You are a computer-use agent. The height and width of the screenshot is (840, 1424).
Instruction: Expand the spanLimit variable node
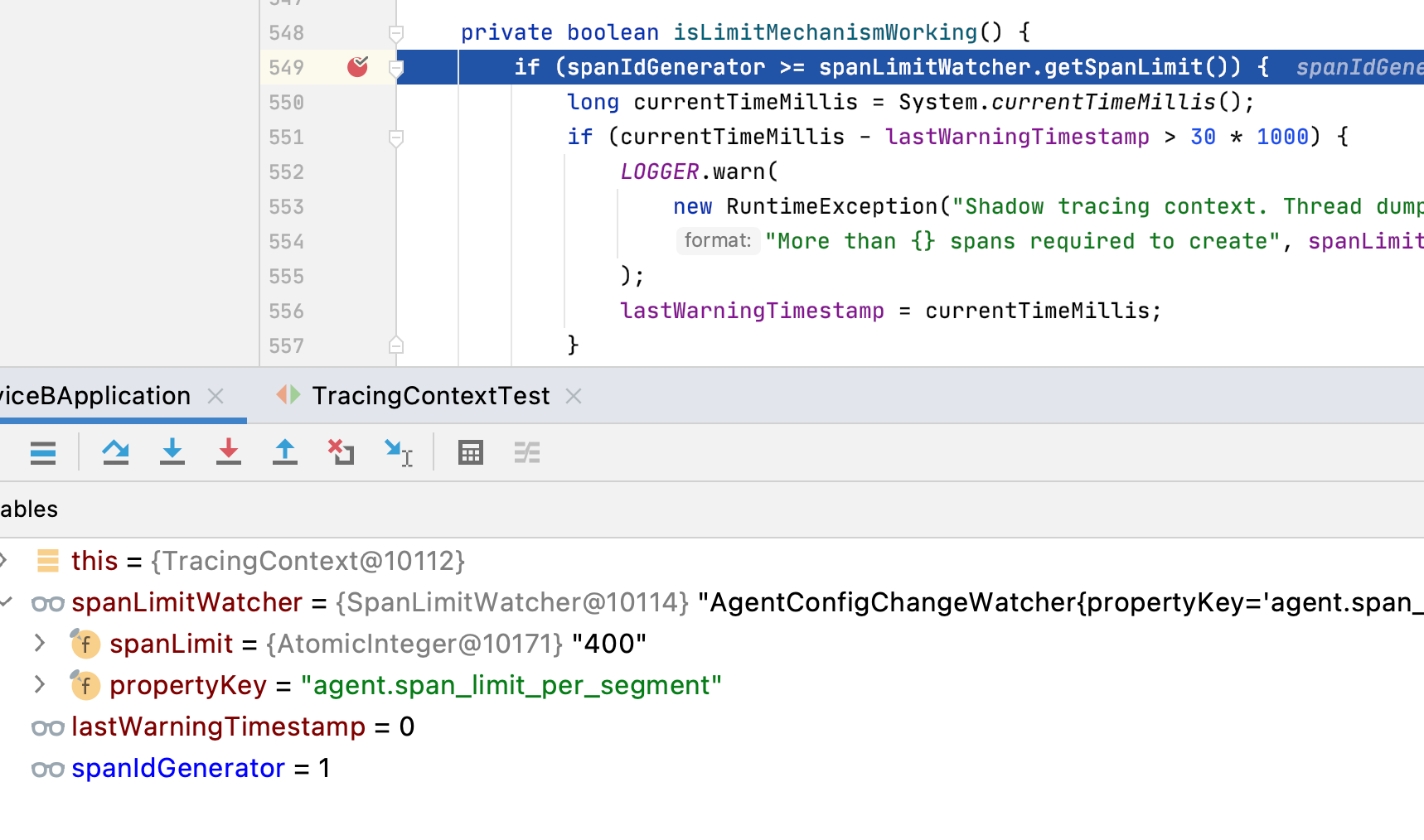(x=39, y=643)
